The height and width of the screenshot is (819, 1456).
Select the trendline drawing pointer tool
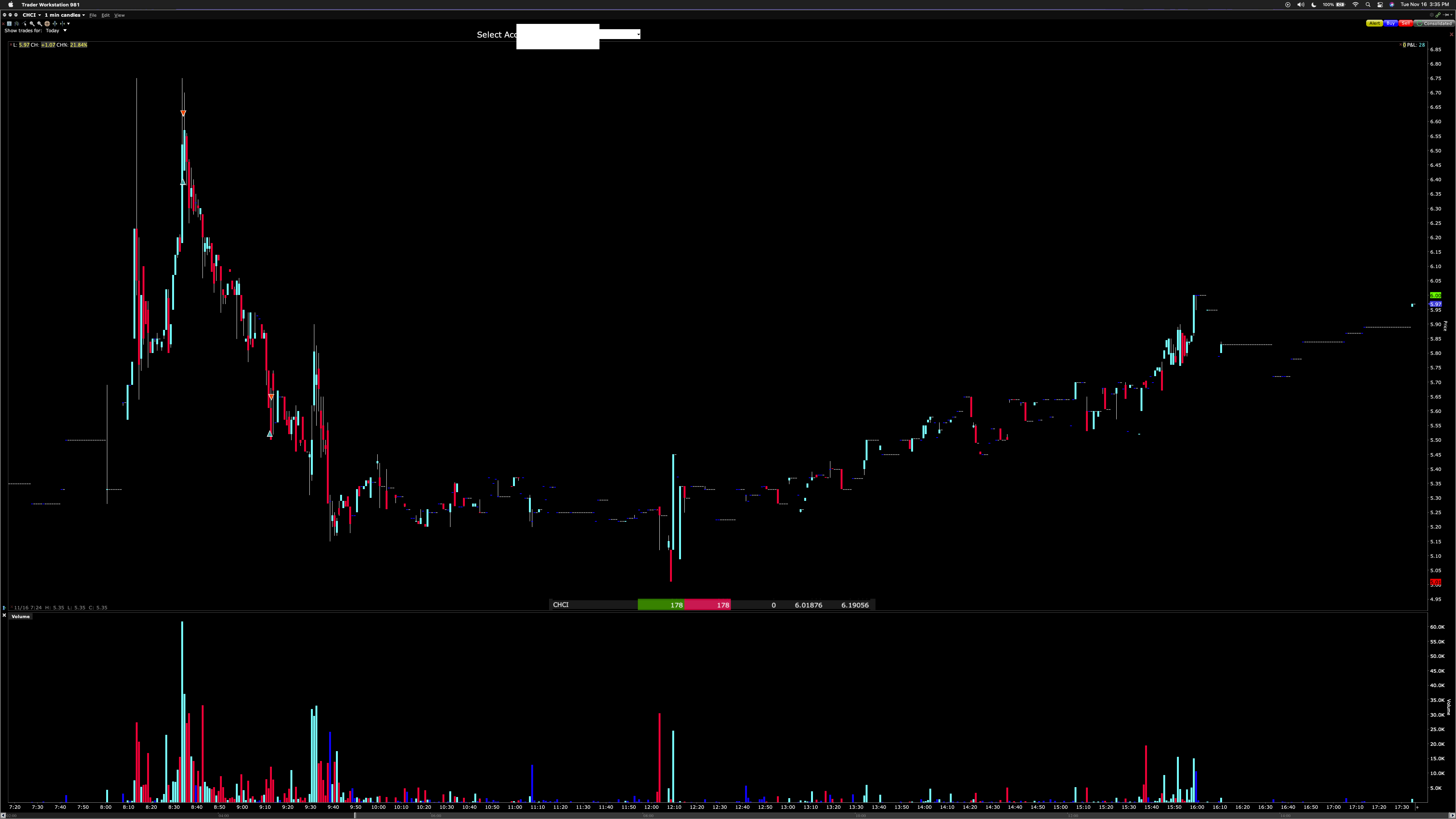[x=24, y=24]
